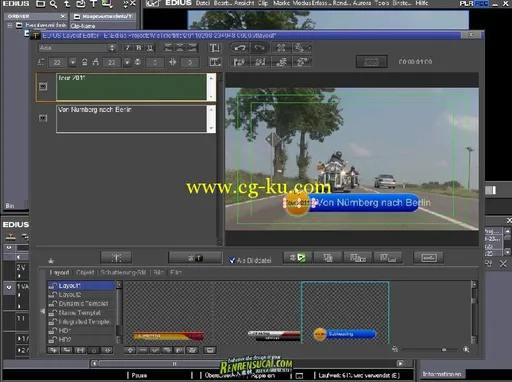Image resolution: width=512 pixels, height=382 pixels.
Task: Align text right in Layout Editor
Action: click(192, 48)
